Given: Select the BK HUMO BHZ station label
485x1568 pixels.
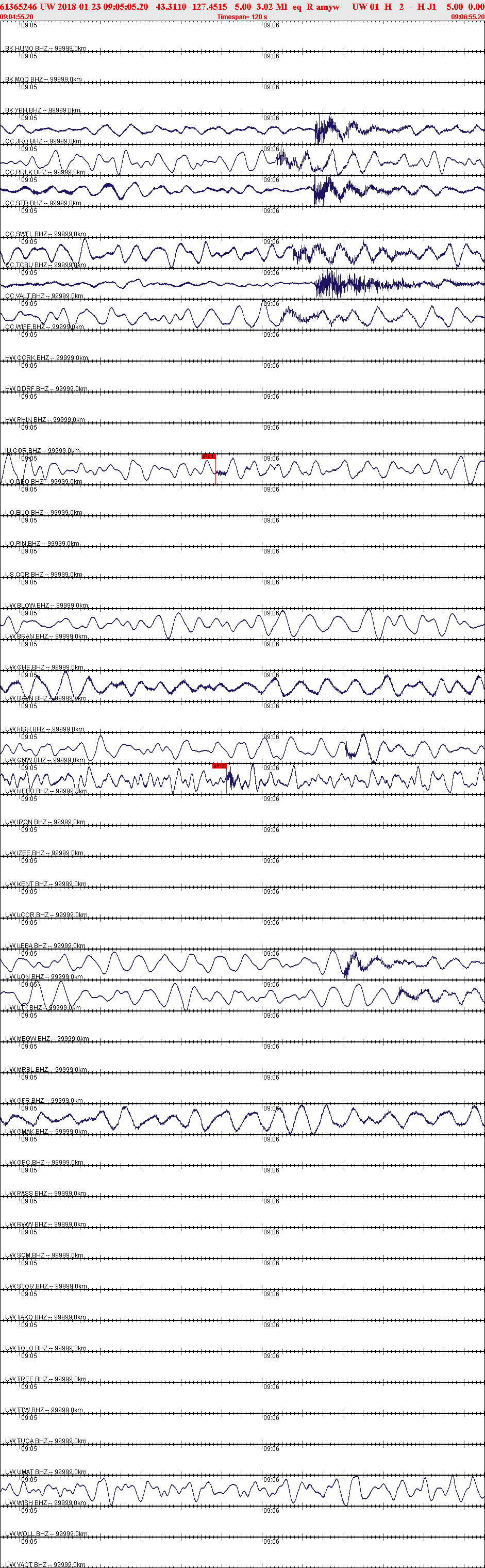Looking at the screenshot, I should (46, 48).
